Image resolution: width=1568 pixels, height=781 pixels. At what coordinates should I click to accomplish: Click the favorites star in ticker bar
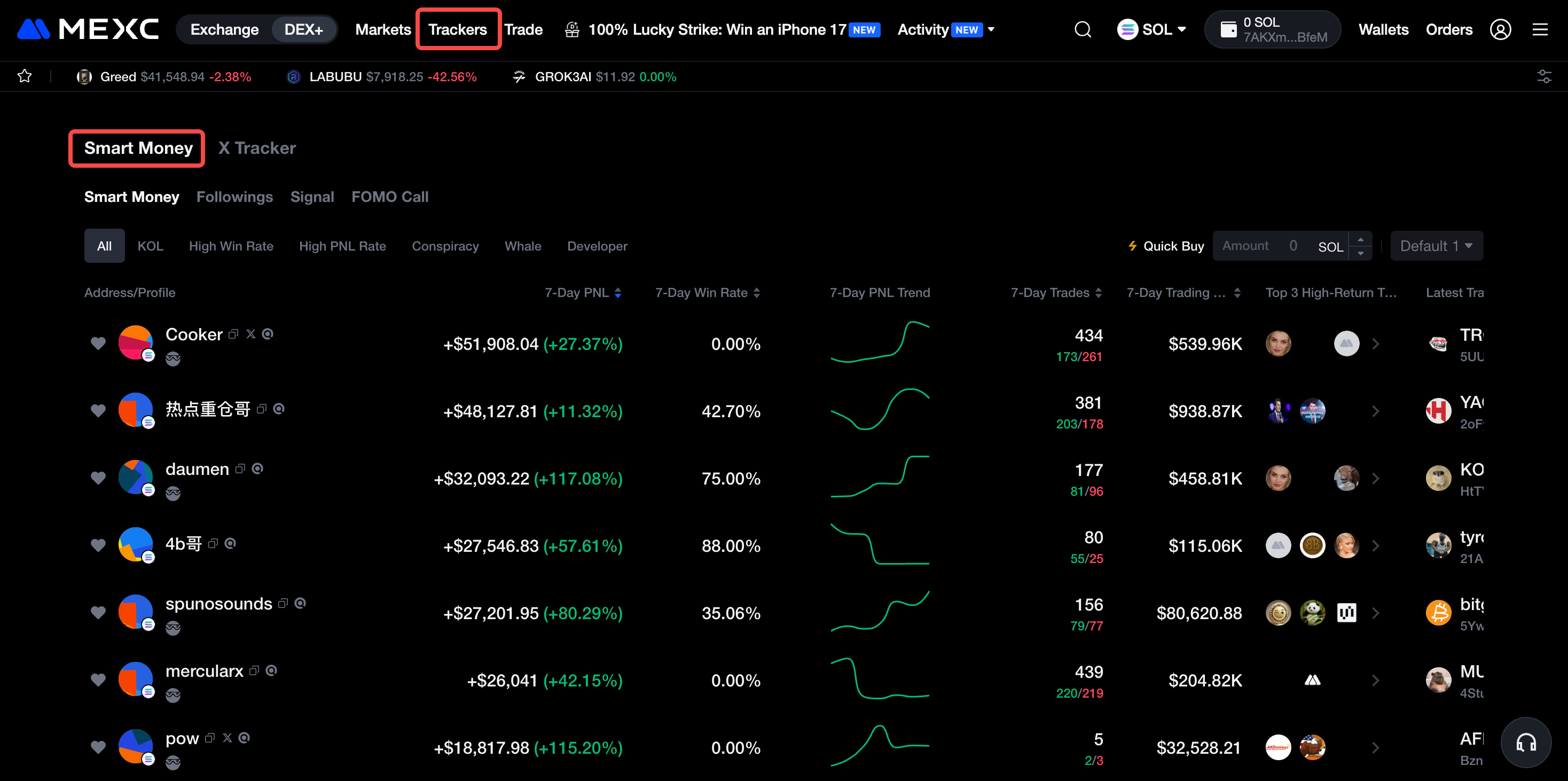coord(25,76)
